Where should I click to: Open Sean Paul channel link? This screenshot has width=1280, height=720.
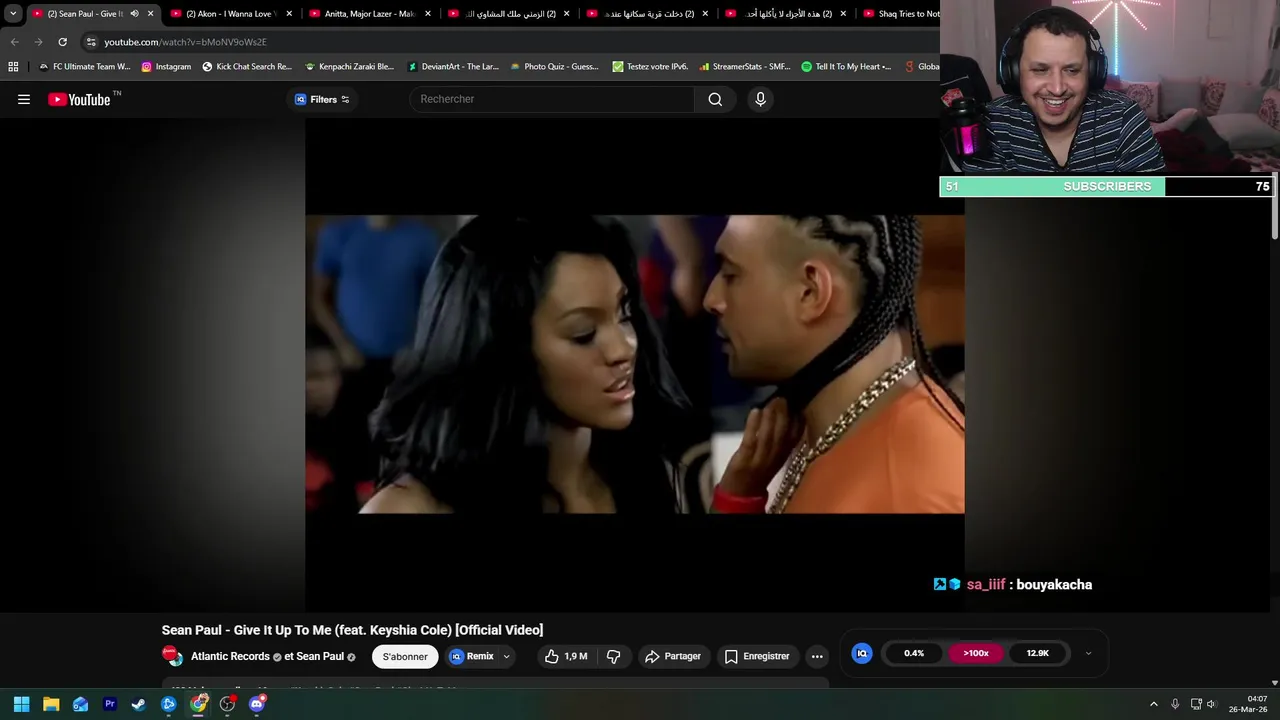click(320, 656)
